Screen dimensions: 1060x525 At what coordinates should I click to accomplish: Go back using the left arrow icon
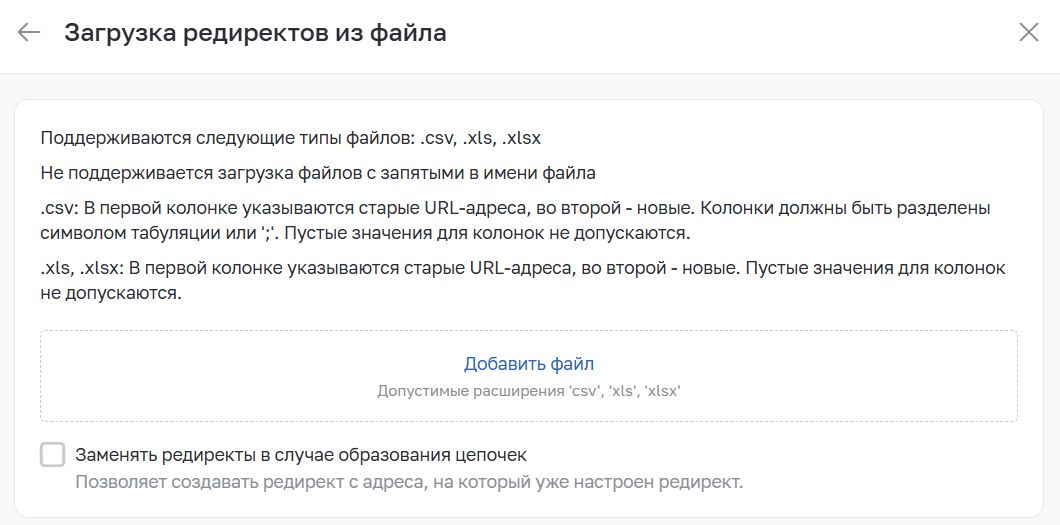[x=29, y=32]
